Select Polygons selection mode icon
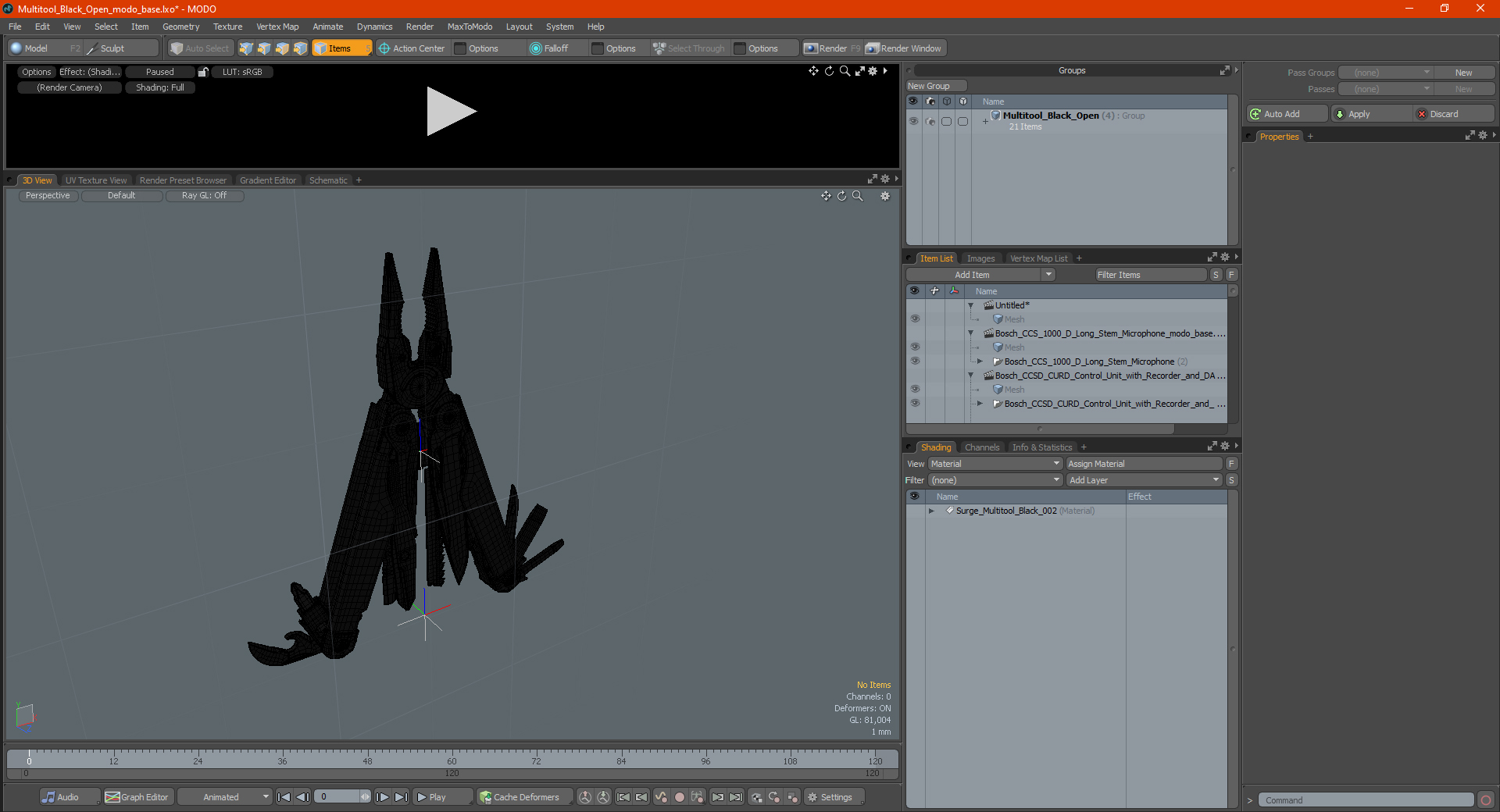The width and height of the screenshot is (1500, 812). click(x=282, y=48)
